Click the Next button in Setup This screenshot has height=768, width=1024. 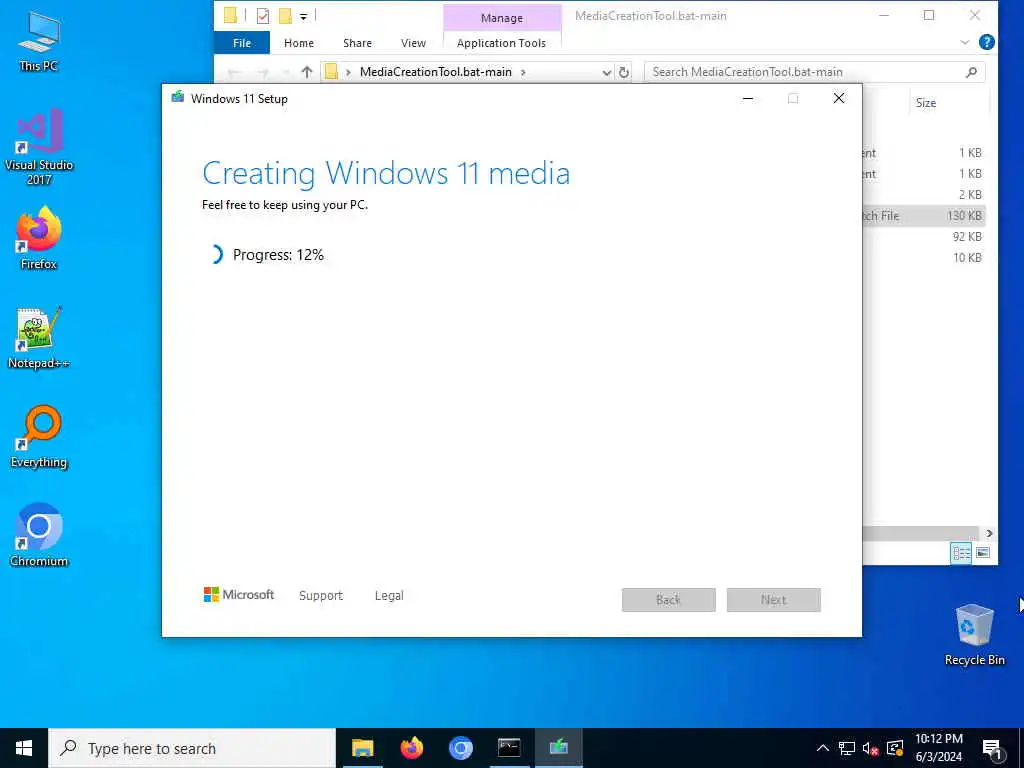point(773,600)
